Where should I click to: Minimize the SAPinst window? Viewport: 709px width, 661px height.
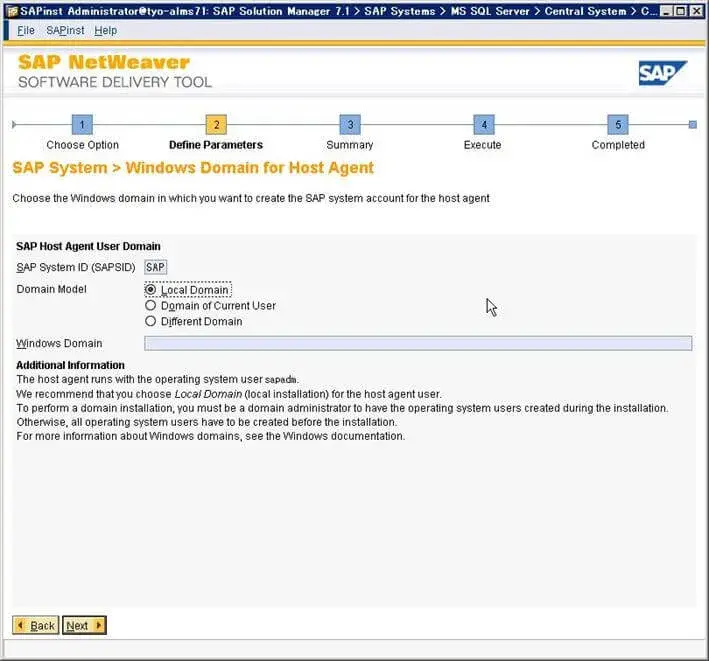[x=665, y=11]
